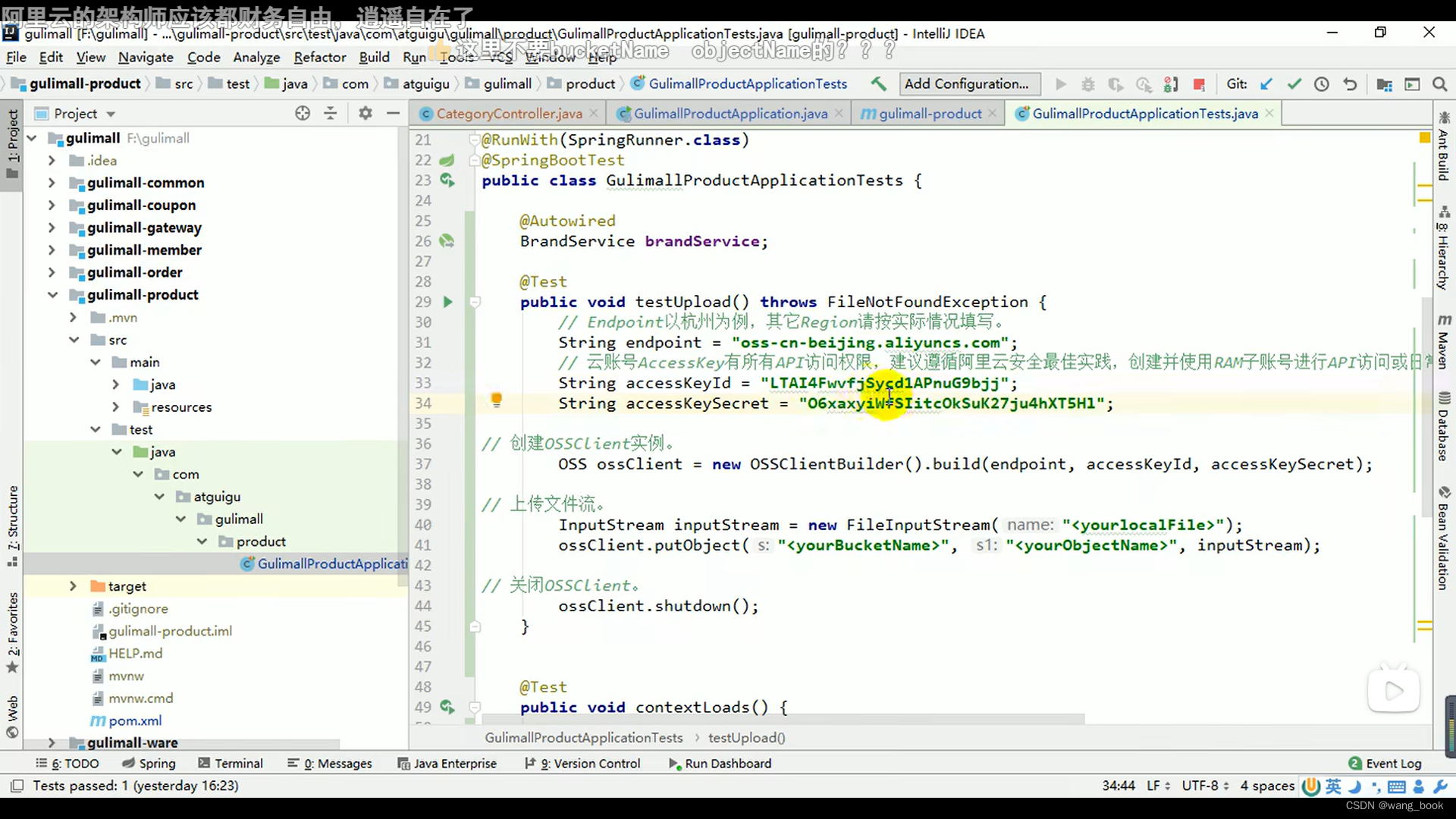Click the Run with Coverage icon
Viewport: 1456px width, 819px height.
click(1116, 84)
